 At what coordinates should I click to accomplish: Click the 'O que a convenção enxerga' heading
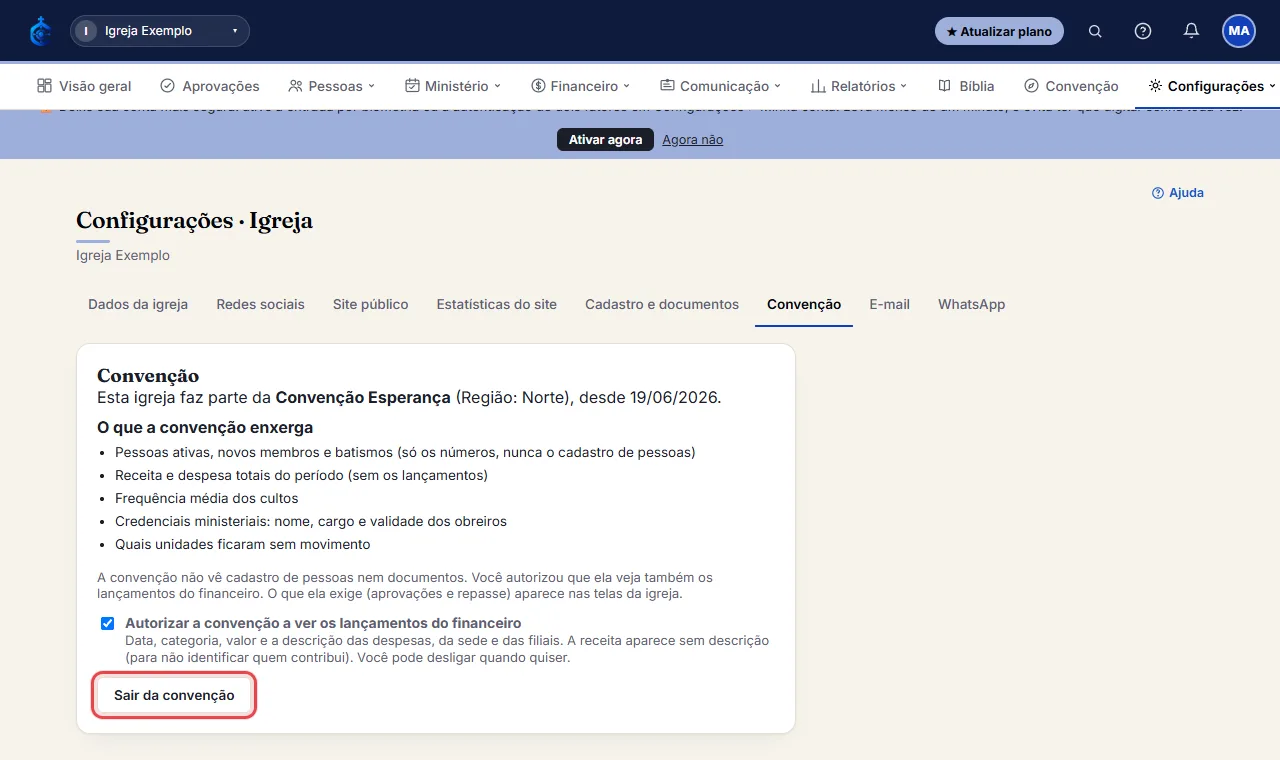pyautogui.click(x=205, y=427)
